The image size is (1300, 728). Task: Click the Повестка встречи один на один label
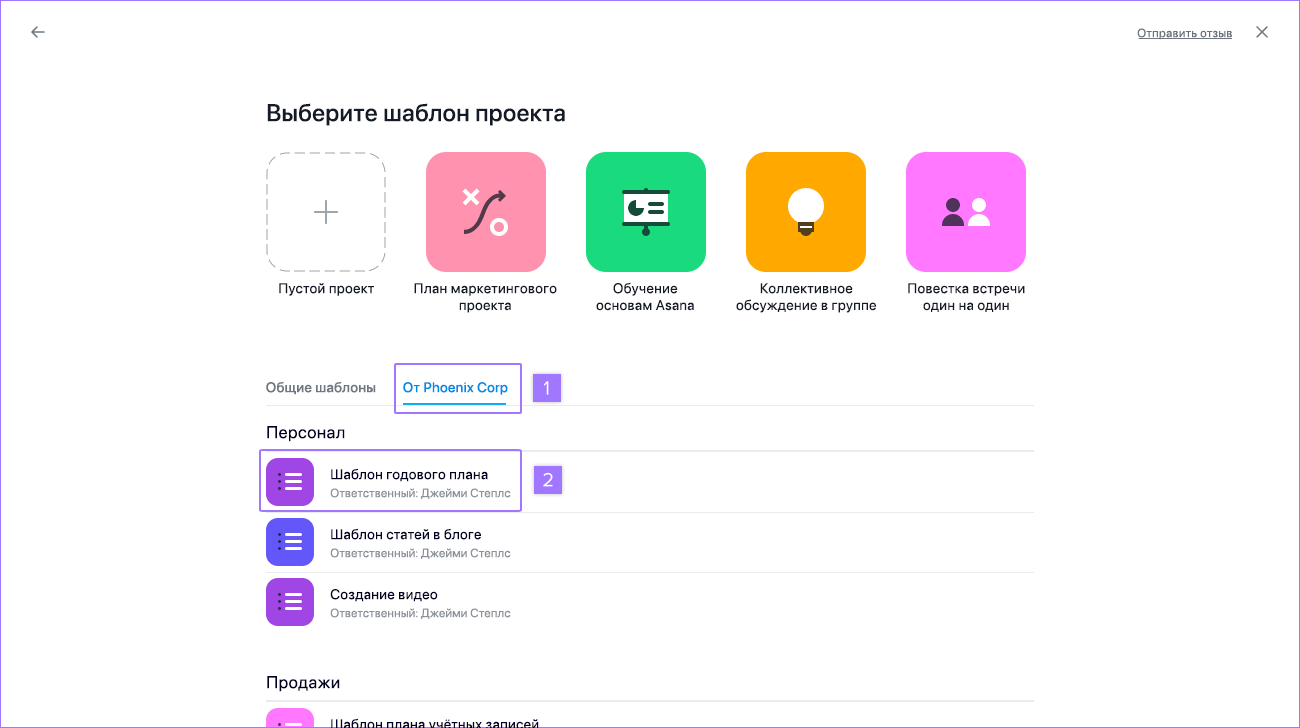point(966,297)
